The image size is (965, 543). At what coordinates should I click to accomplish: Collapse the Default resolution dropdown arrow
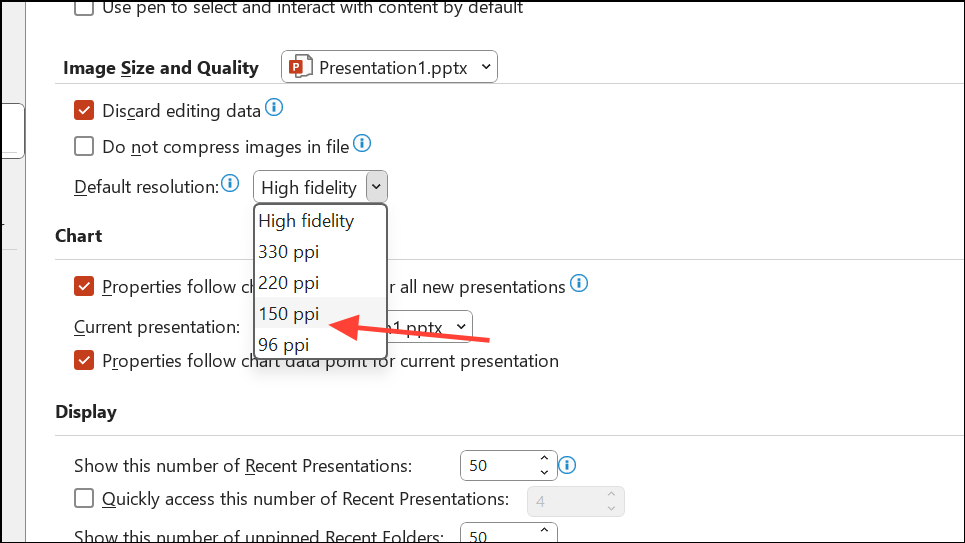point(376,187)
